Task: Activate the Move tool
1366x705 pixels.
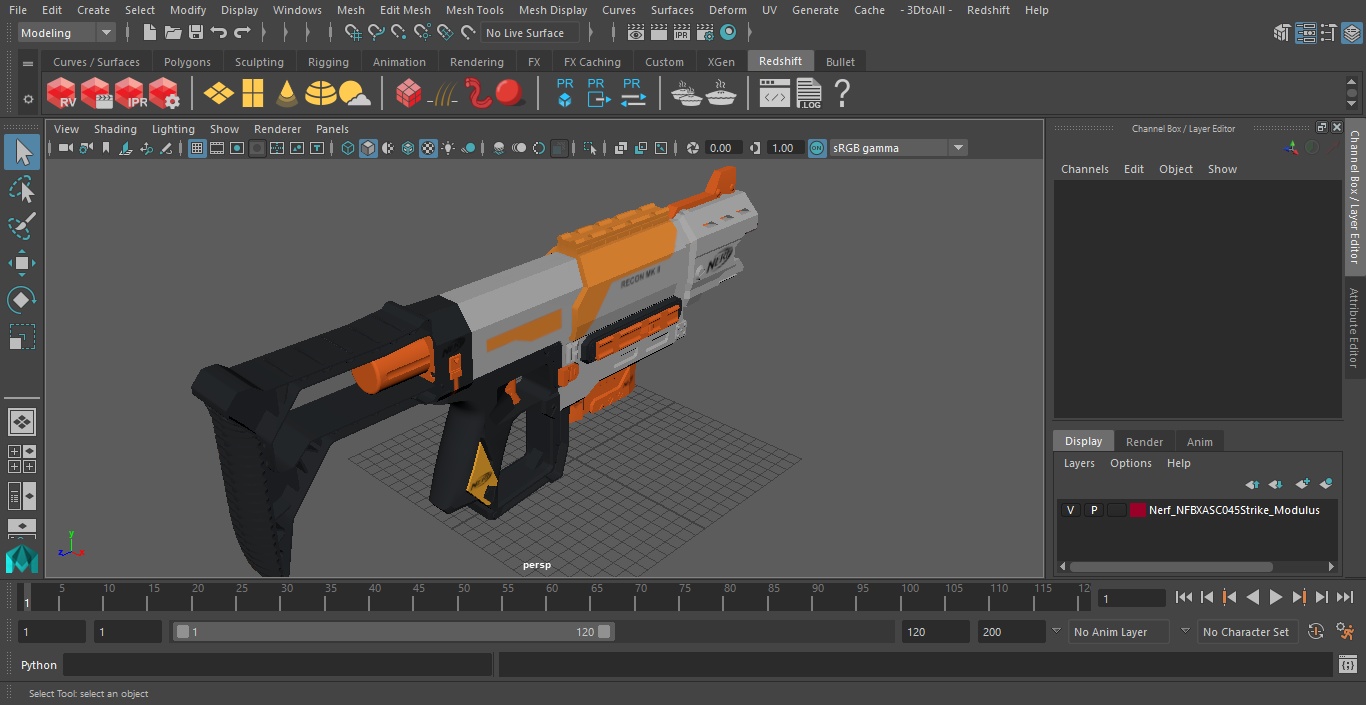Action: coord(22,263)
